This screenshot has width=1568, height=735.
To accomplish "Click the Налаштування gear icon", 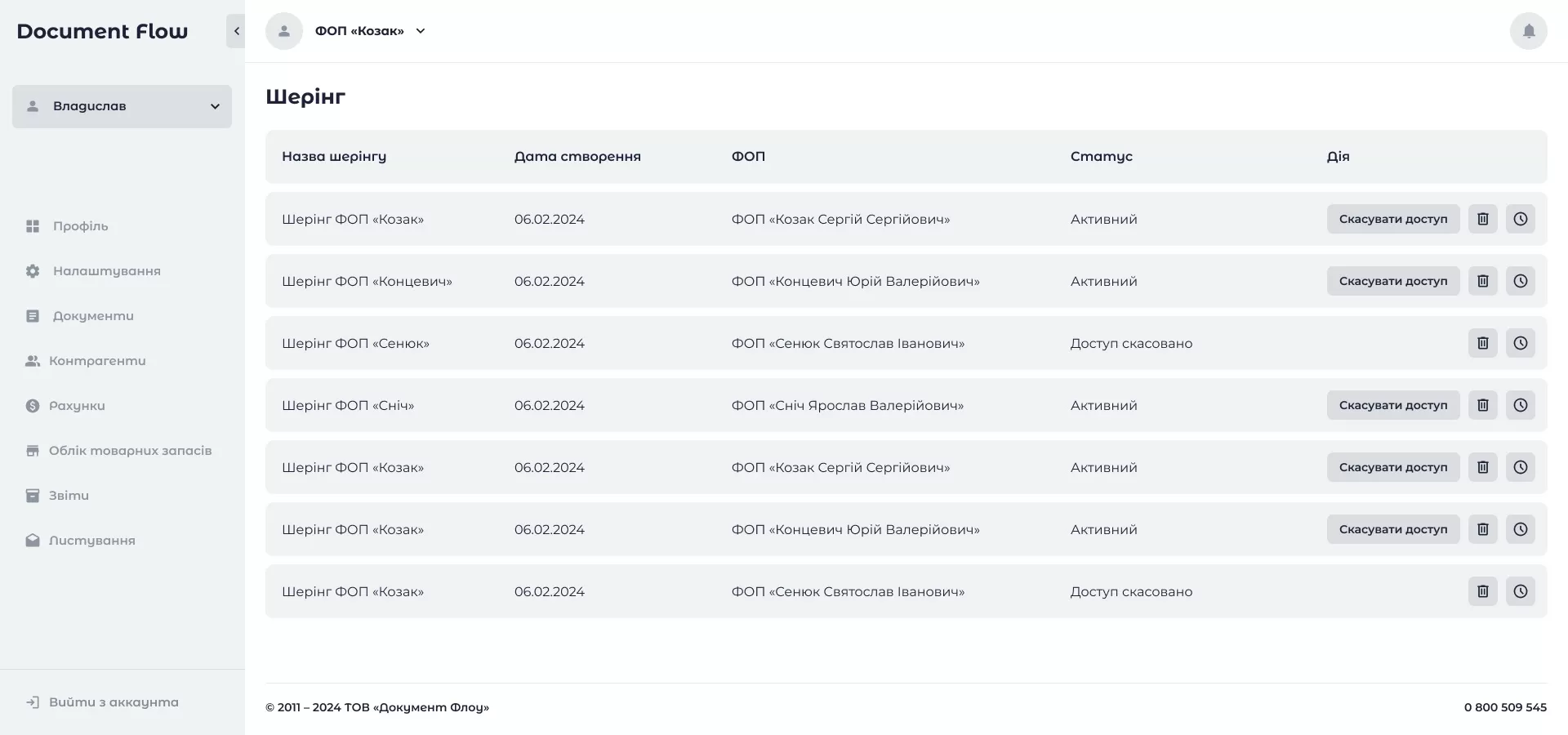I will 33,271.
